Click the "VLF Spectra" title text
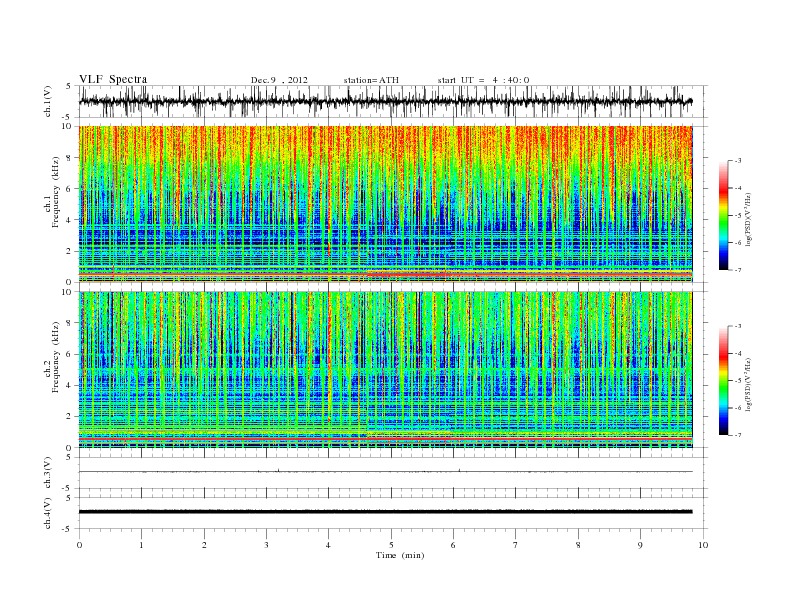The image size is (792, 612). click(x=113, y=79)
